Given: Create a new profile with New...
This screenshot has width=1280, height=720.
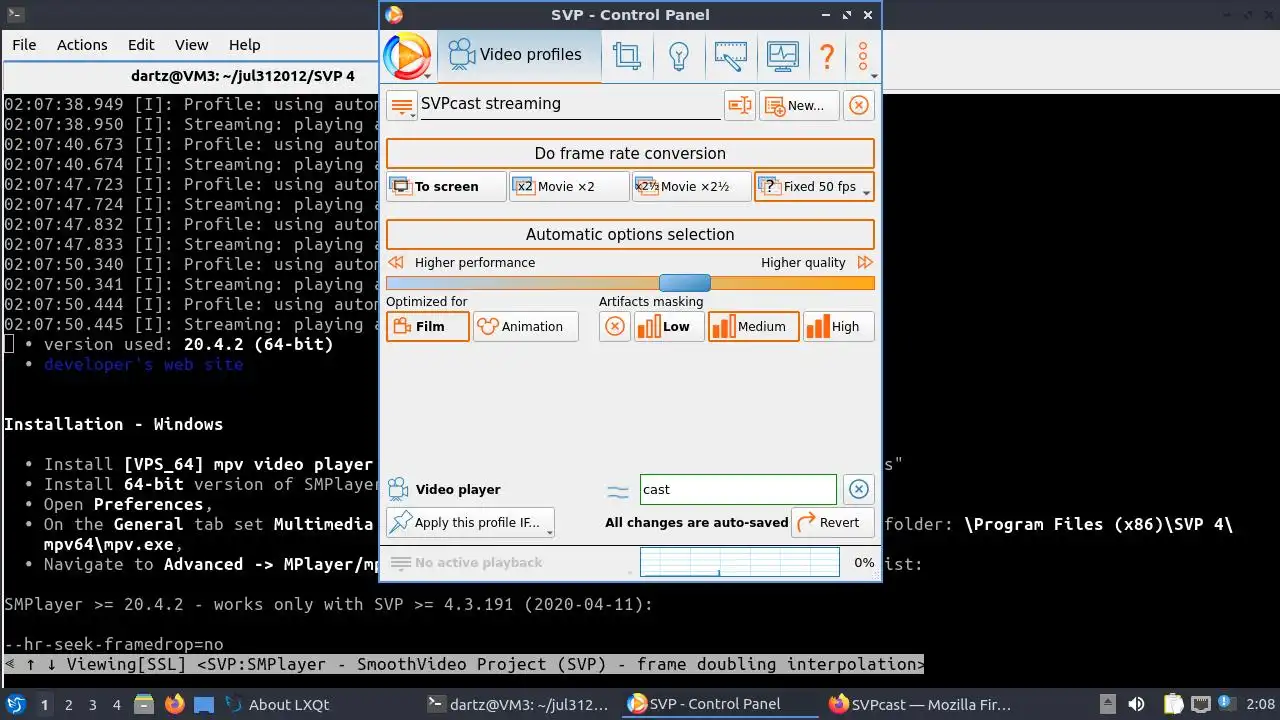Looking at the screenshot, I should click(x=798, y=105).
